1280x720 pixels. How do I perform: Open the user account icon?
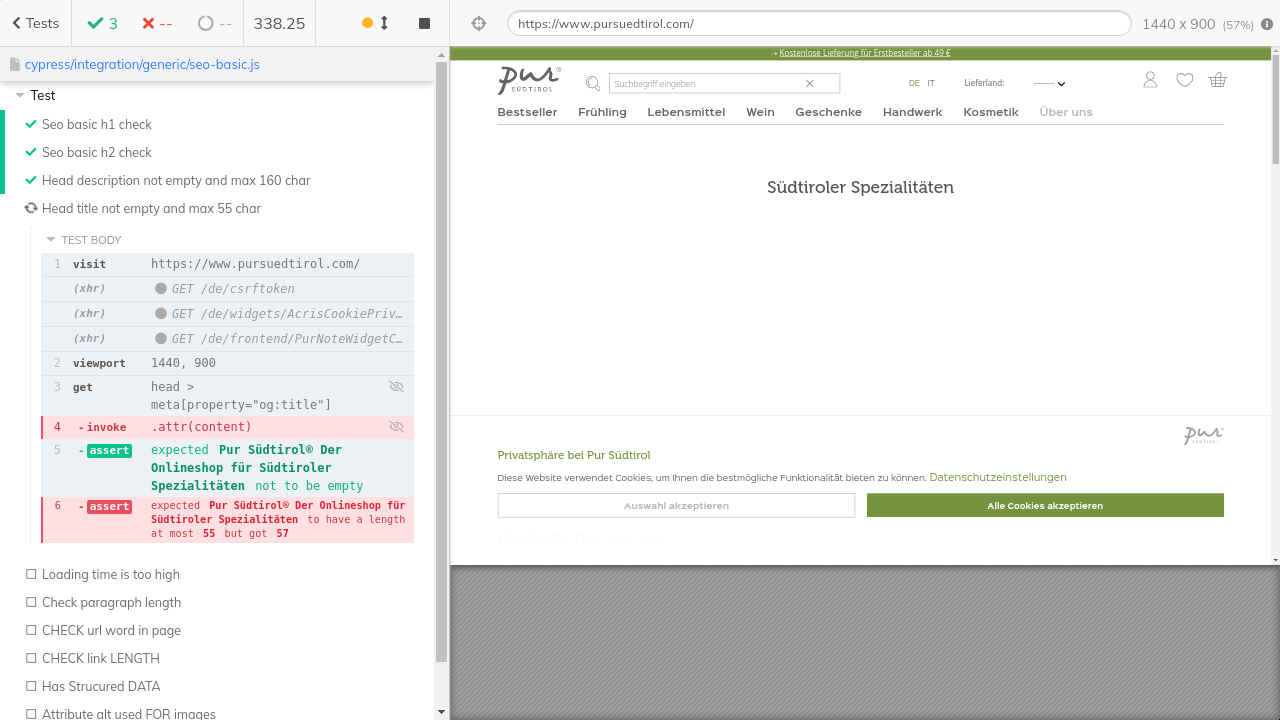click(1150, 80)
